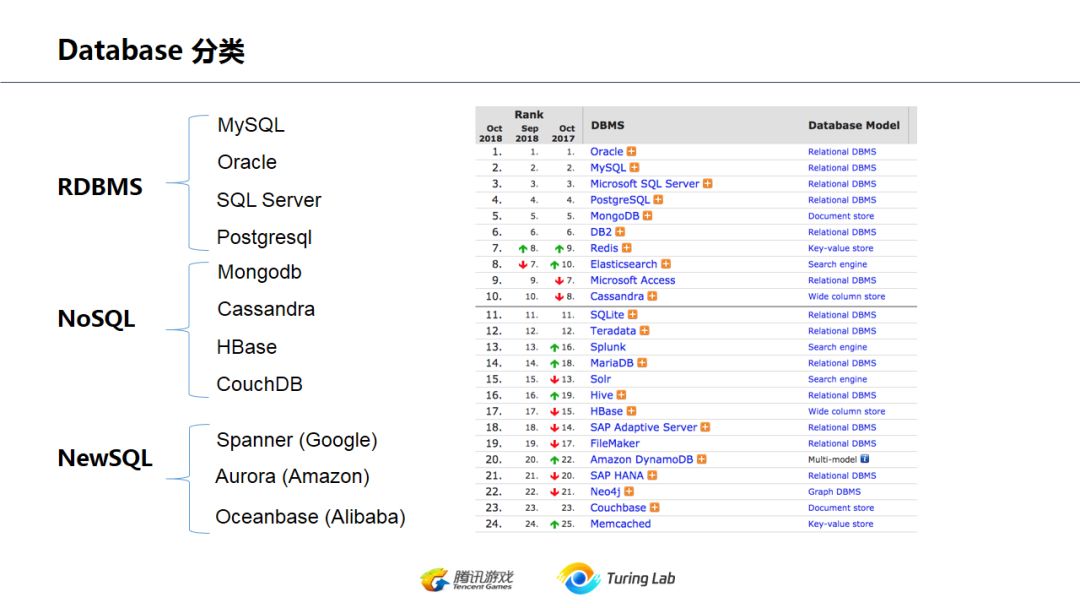Open the FileMaker link
This screenshot has width=1080, height=608.
point(614,443)
